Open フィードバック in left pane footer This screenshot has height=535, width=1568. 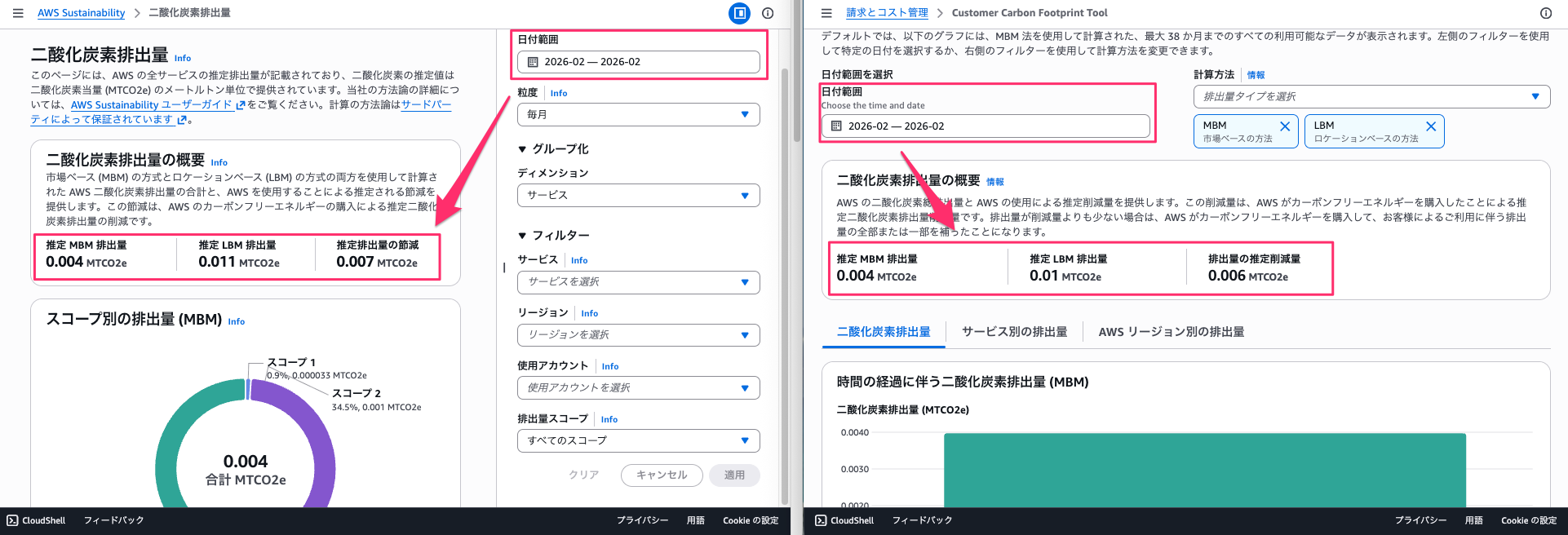coord(113,520)
